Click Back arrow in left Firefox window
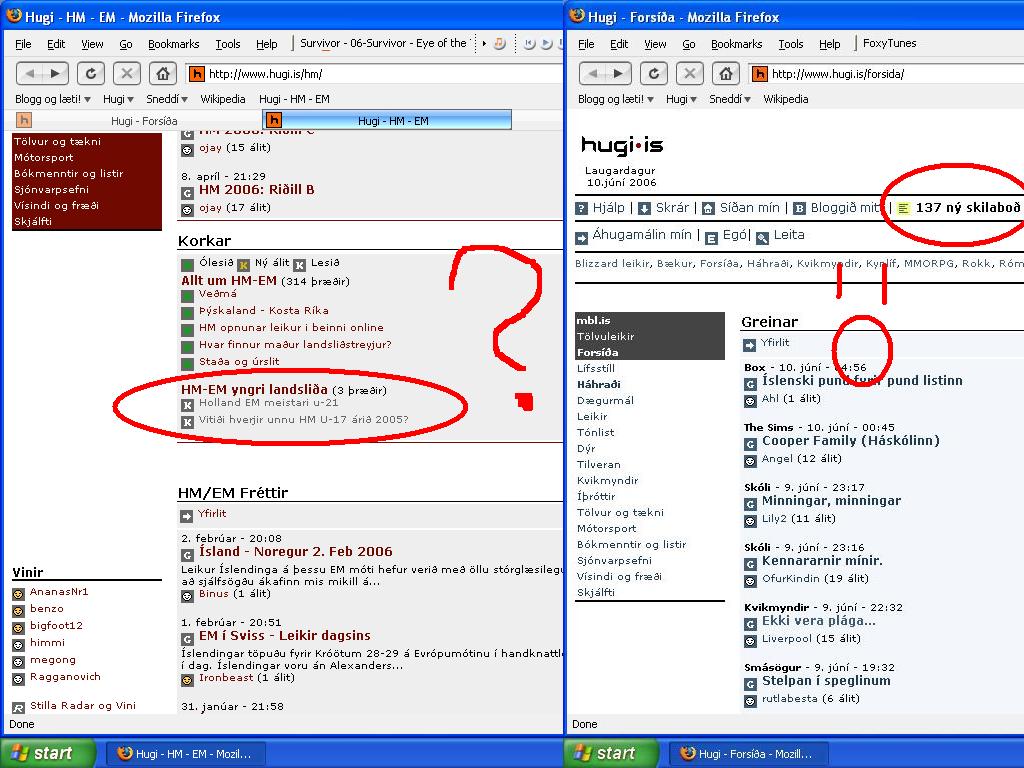The width and height of the screenshot is (1024, 768). point(29,74)
